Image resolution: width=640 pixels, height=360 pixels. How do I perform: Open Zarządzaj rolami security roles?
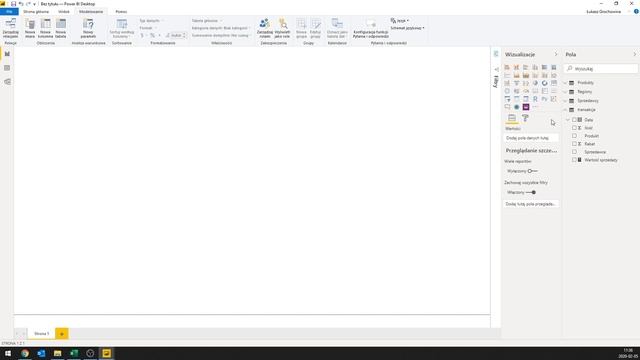[x=264, y=28]
